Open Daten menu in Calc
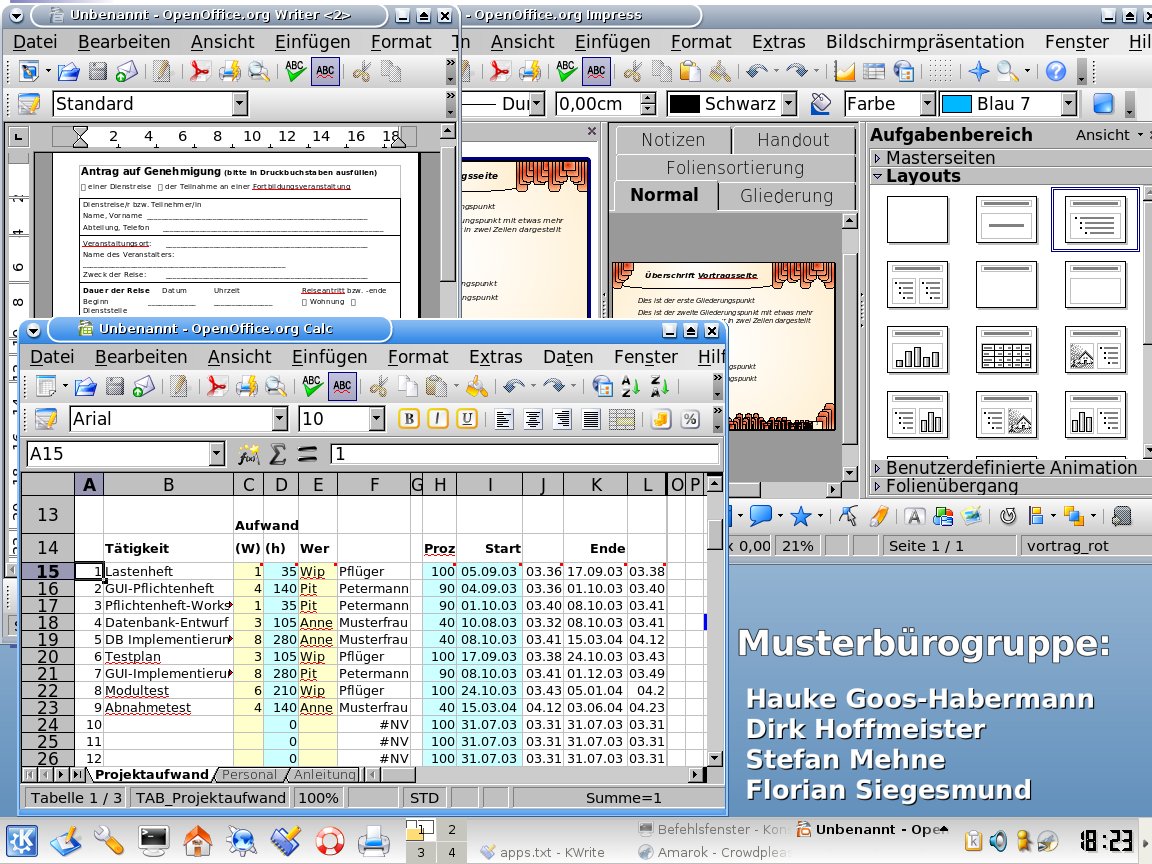The image size is (1152, 864). [568, 357]
